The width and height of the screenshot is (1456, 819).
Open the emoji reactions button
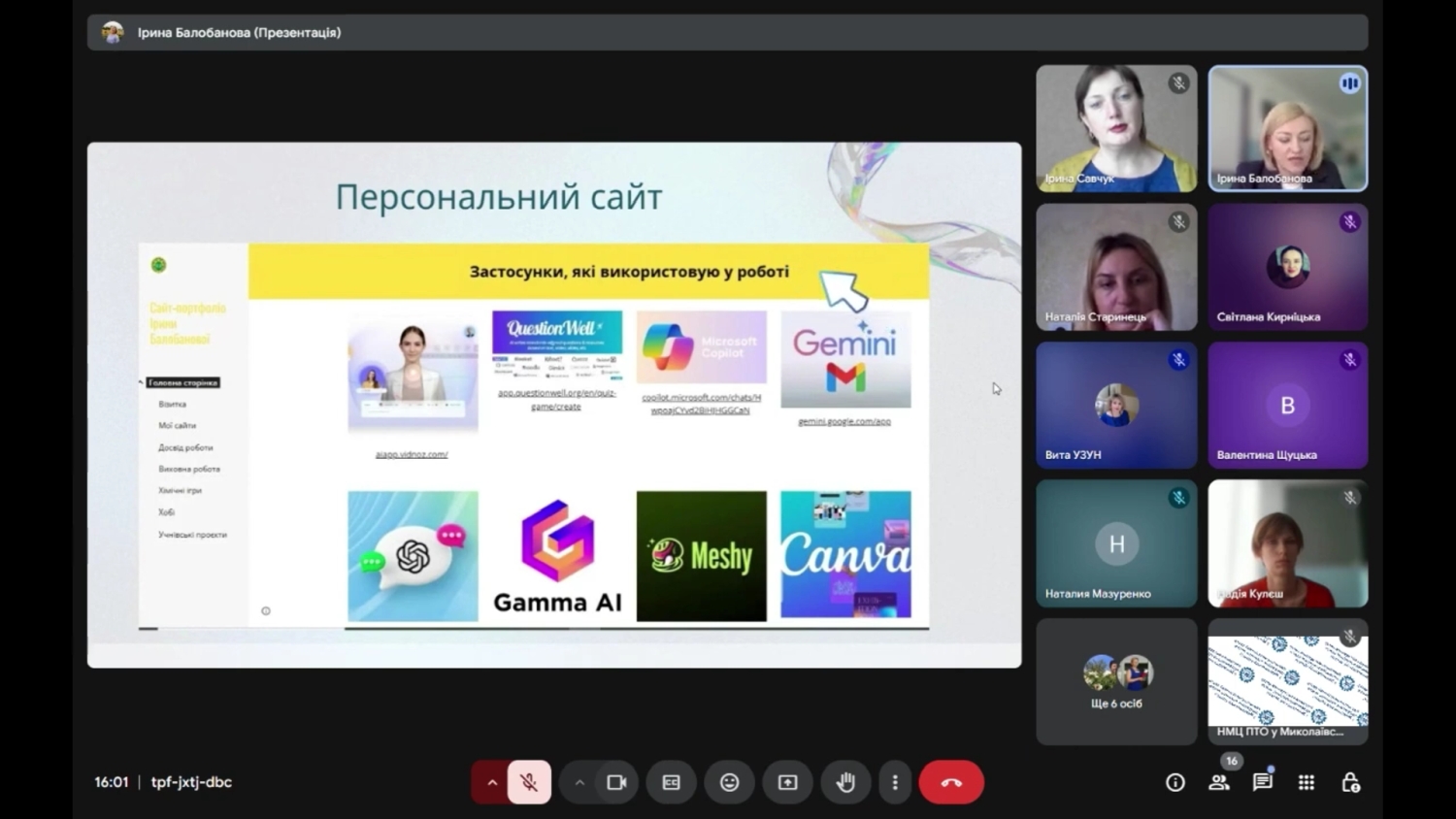[730, 782]
